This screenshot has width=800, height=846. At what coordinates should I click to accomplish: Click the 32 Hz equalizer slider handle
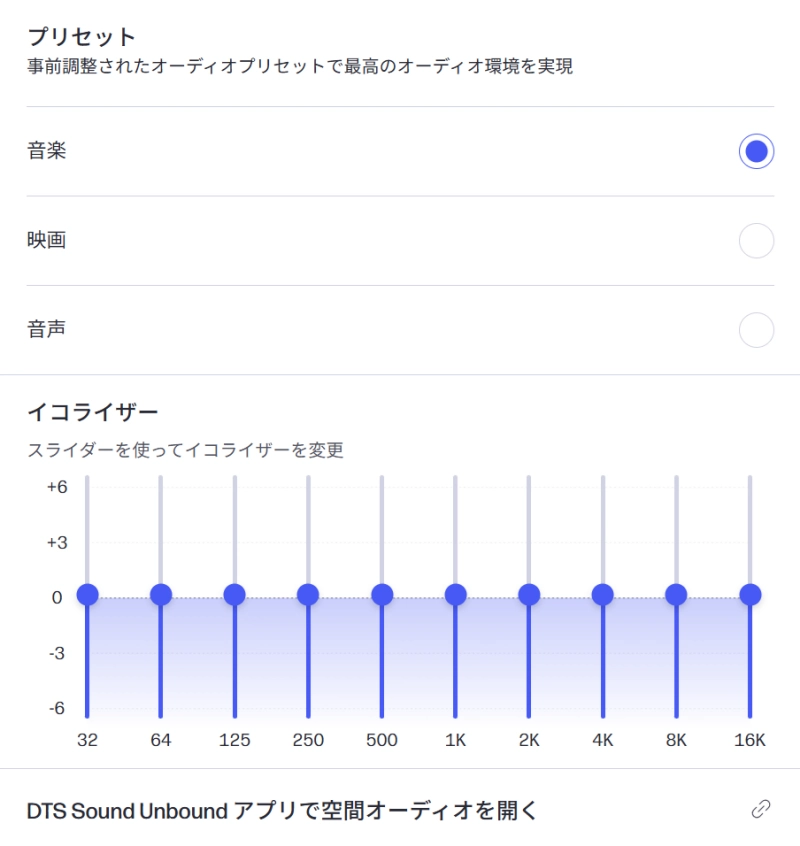point(87,594)
